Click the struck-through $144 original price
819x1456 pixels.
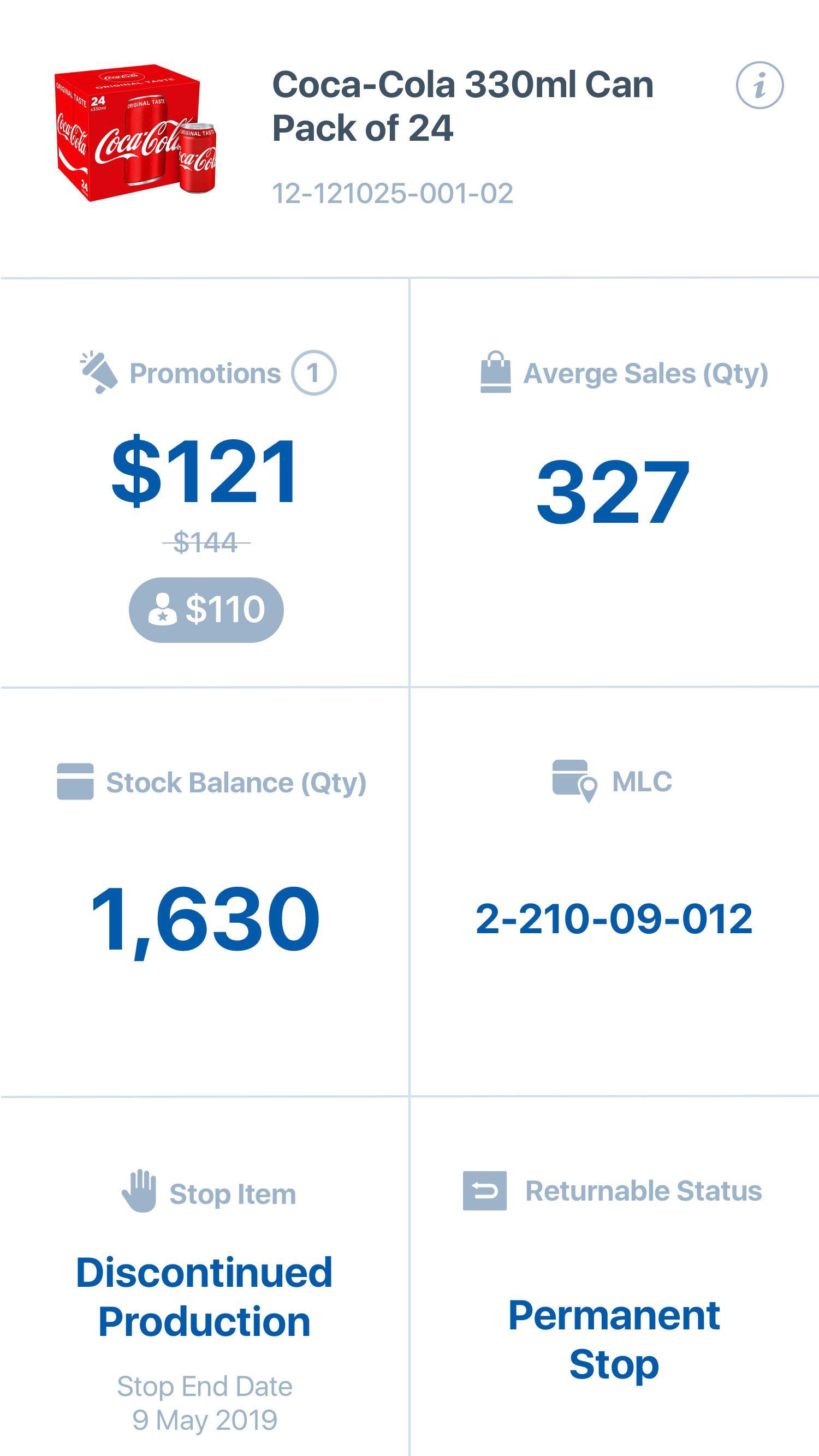click(x=205, y=542)
